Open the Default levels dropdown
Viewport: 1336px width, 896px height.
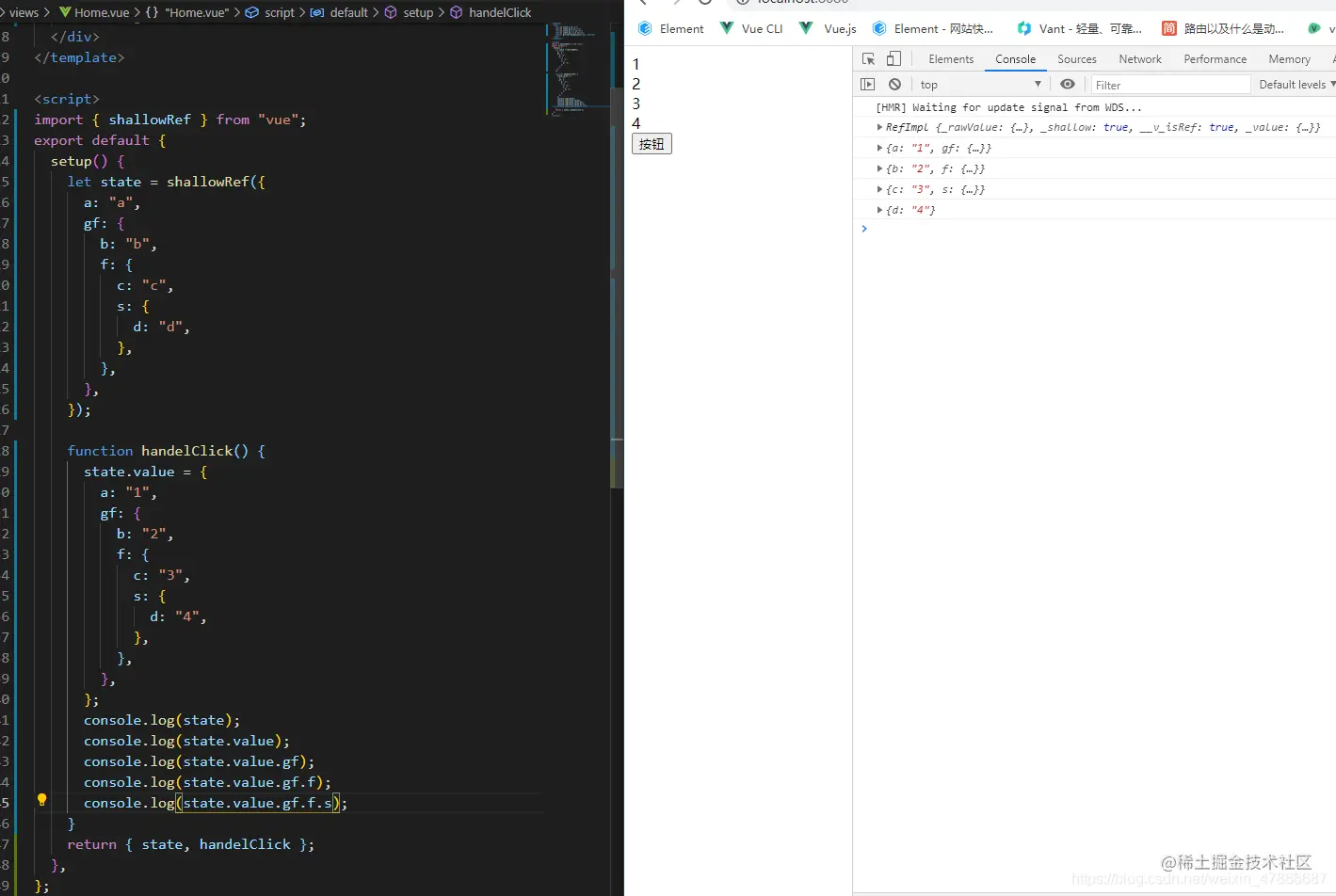pos(1296,85)
